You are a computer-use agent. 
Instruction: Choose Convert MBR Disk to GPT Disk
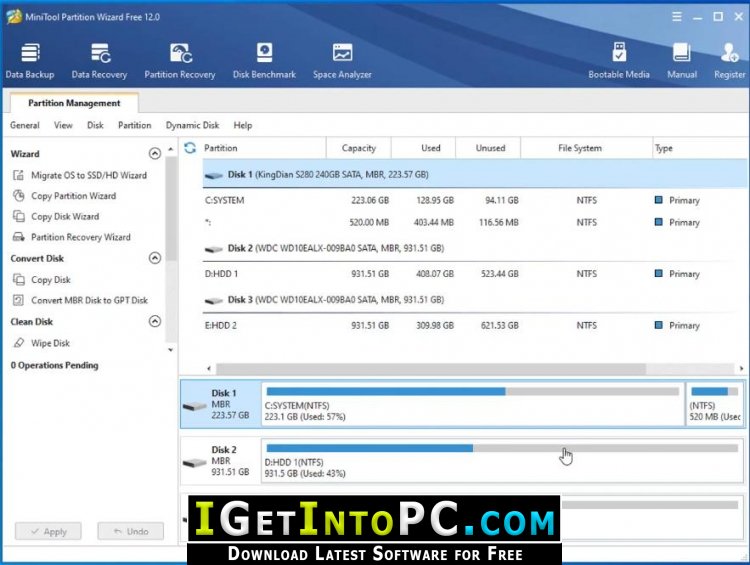(x=89, y=300)
